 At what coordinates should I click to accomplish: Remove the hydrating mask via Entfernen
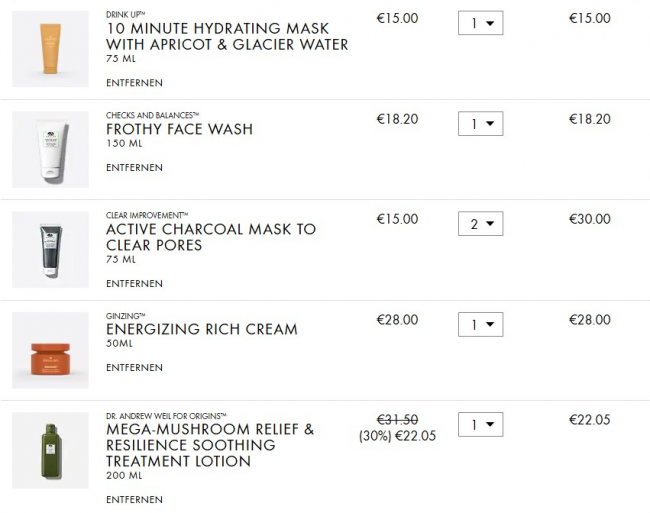134,83
